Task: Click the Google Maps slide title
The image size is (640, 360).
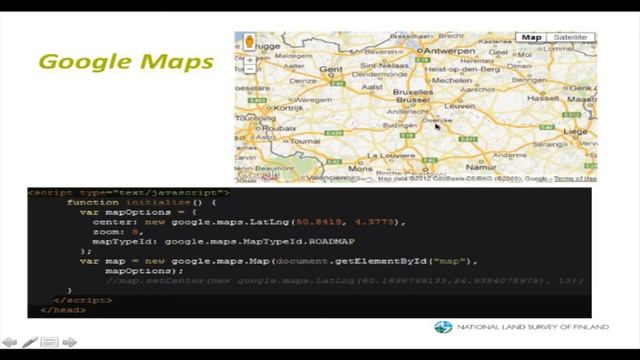Action: pyautogui.click(x=126, y=62)
